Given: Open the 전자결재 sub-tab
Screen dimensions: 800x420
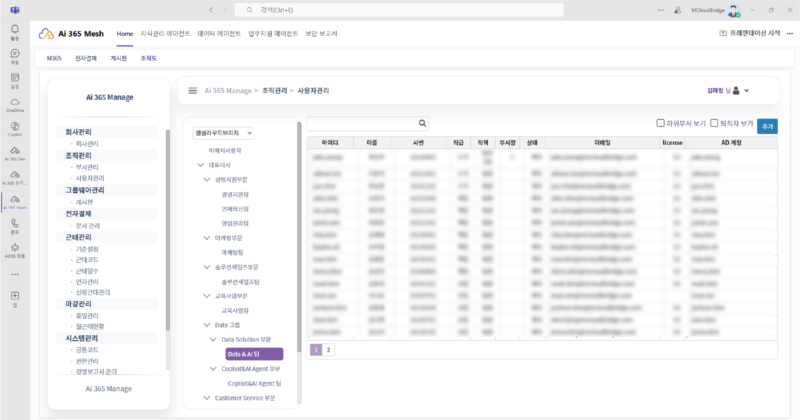Looking at the screenshot, I should tap(87, 59).
